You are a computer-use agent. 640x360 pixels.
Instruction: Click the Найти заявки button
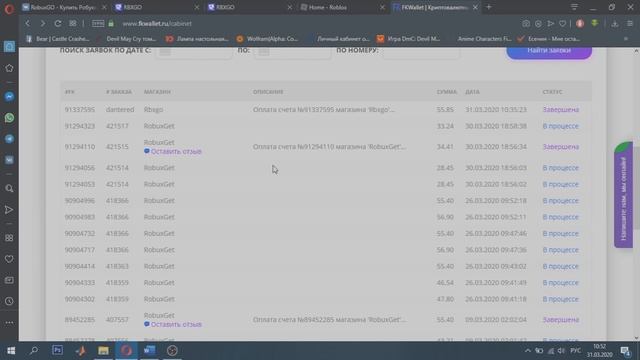(549, 52)
